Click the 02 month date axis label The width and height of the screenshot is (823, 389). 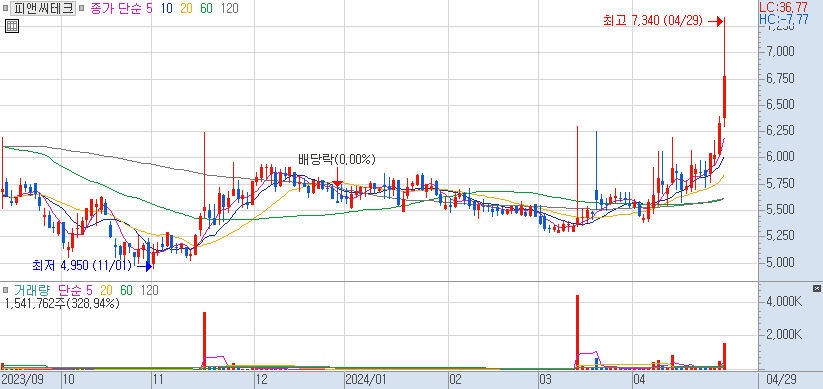click(x=456, y=379)
